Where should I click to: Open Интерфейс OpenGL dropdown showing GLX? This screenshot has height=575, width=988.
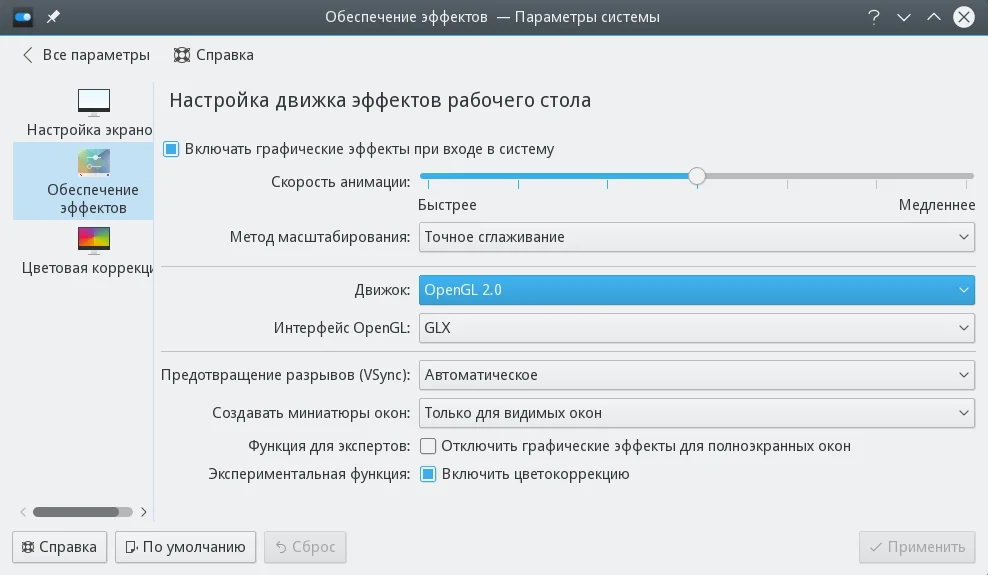[x=697, y=327]
